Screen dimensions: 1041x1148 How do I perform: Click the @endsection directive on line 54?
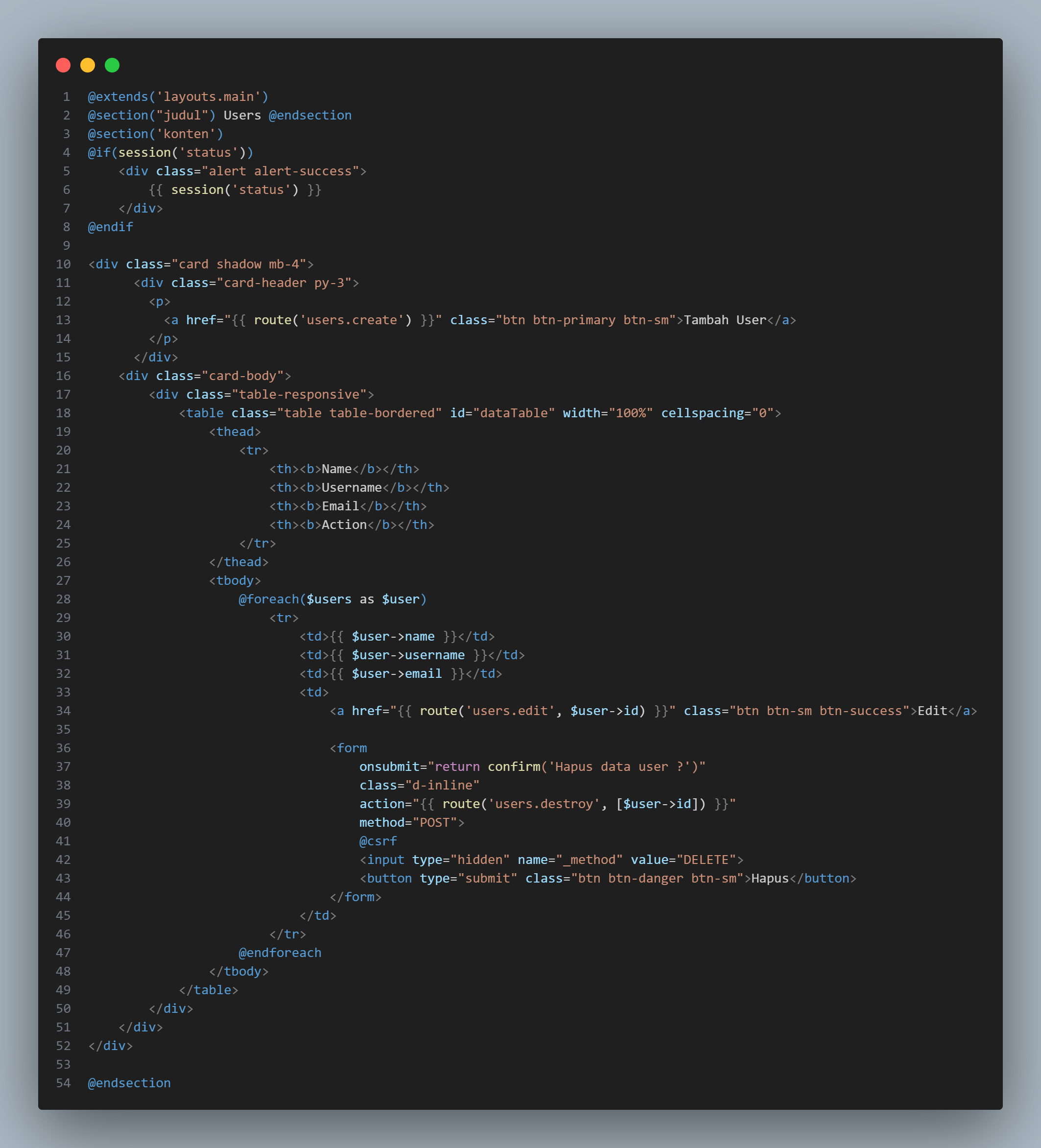(129, 1082)
